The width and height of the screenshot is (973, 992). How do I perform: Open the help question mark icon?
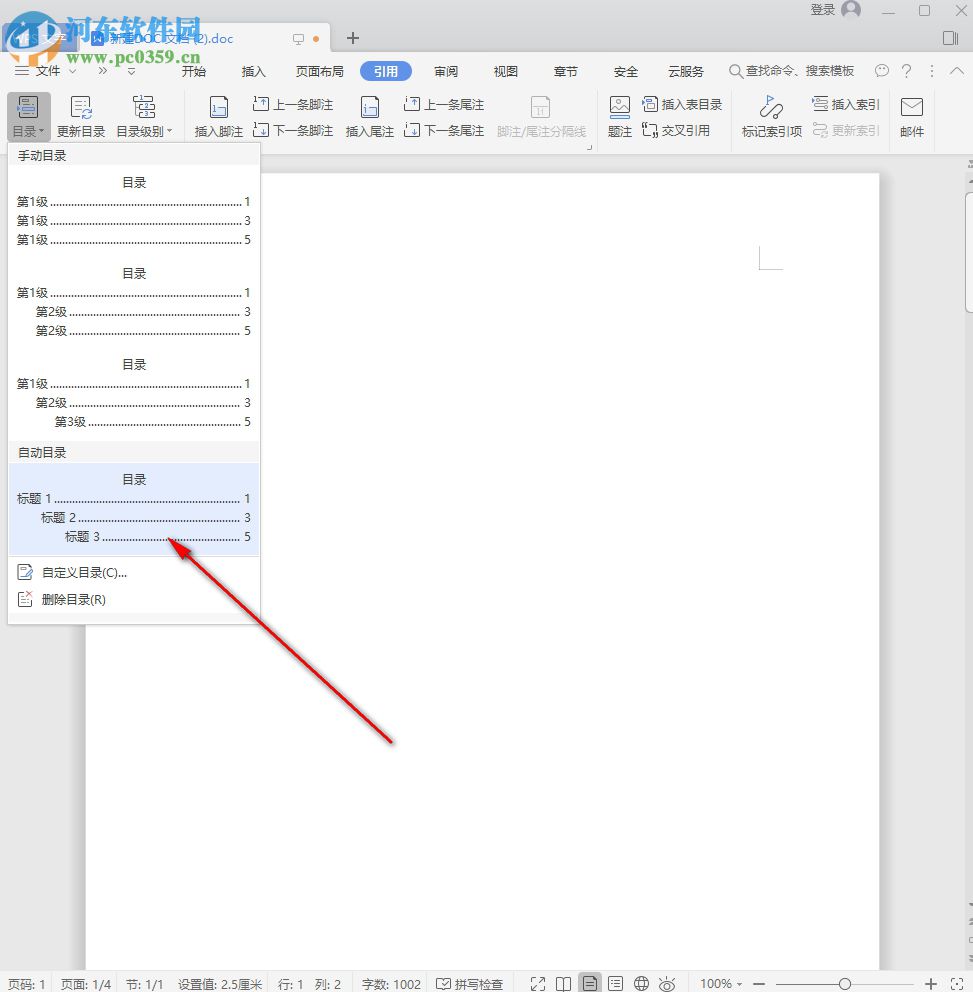pyautogui.click(x=906, y=71)
